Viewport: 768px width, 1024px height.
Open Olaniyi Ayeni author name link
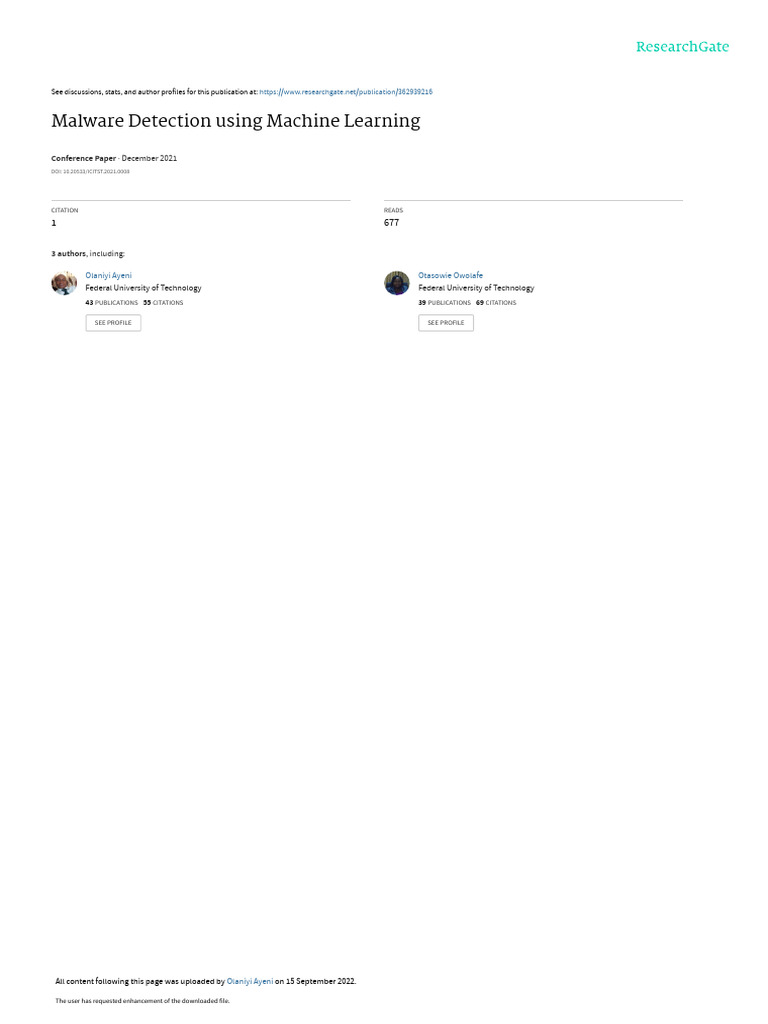[x=108, y=276]
